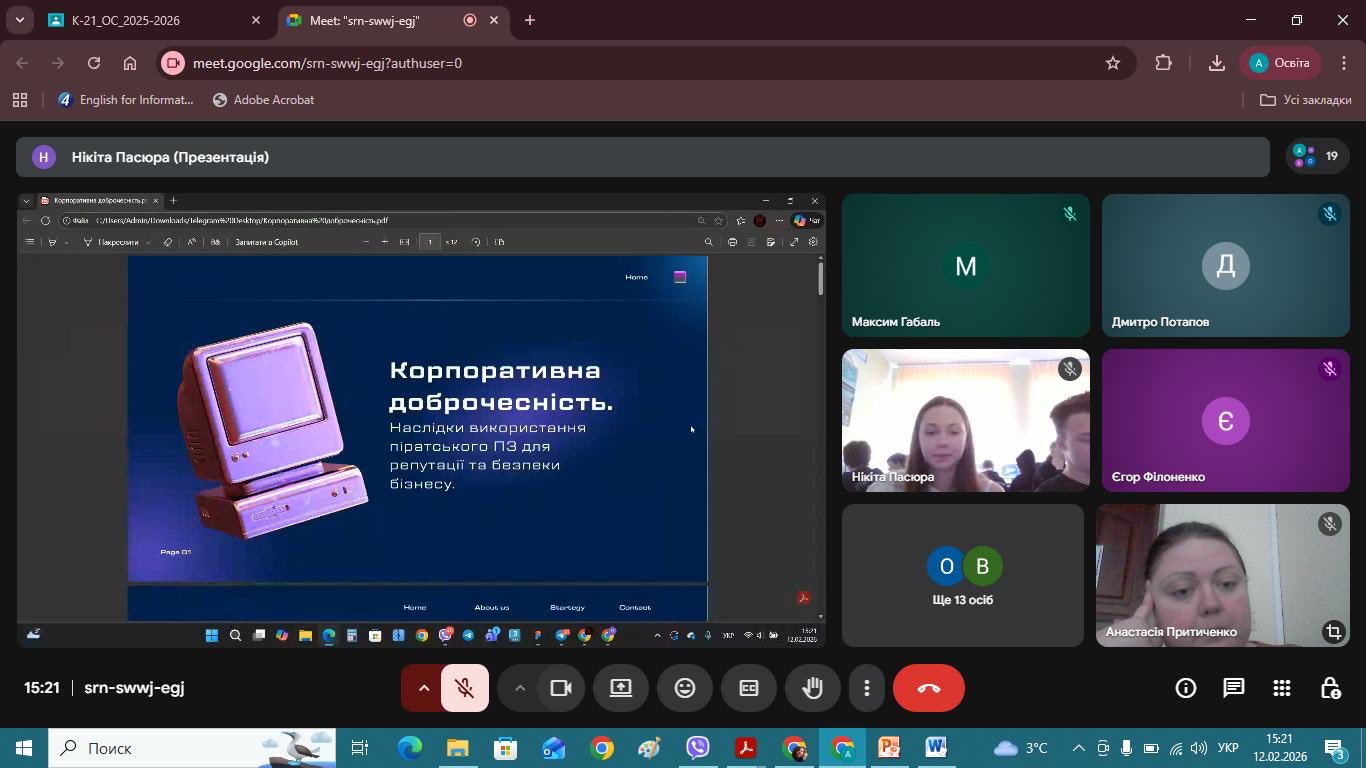Screen dimensions: 1366x768
Task: Open Task View on the taskbar
Action: (360, 748)
